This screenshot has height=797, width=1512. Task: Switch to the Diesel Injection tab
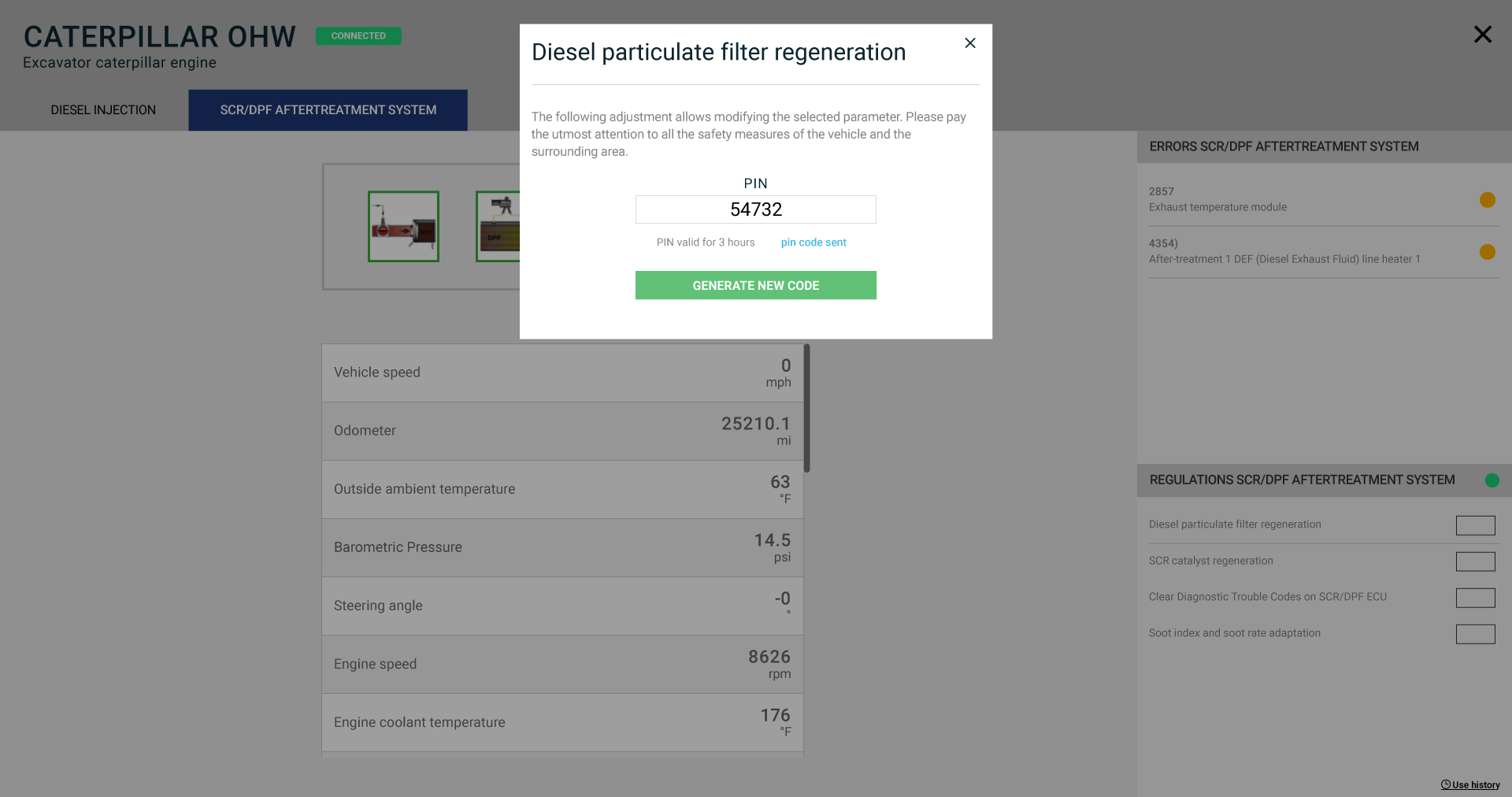[103, 110]
